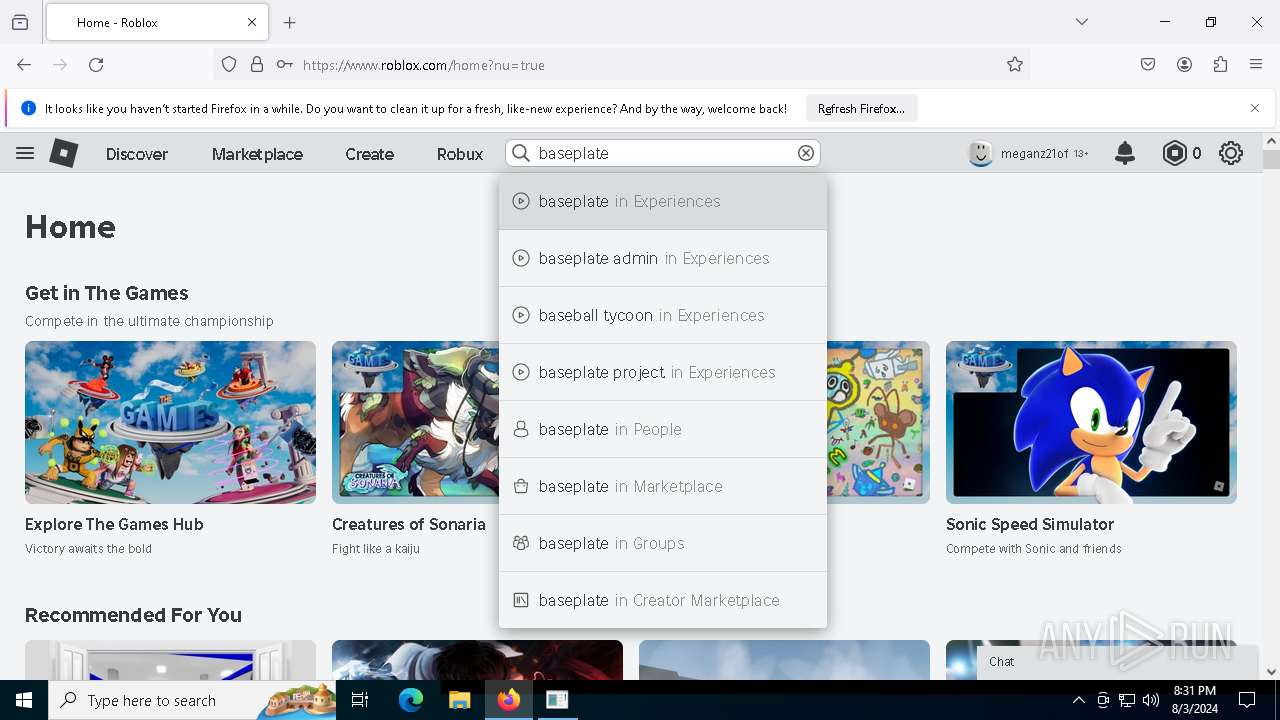The width and height of the screenshot is (1280, 720).
Task: Search baseplate in Creator Marketplace
Action: [x=663, y=600]
